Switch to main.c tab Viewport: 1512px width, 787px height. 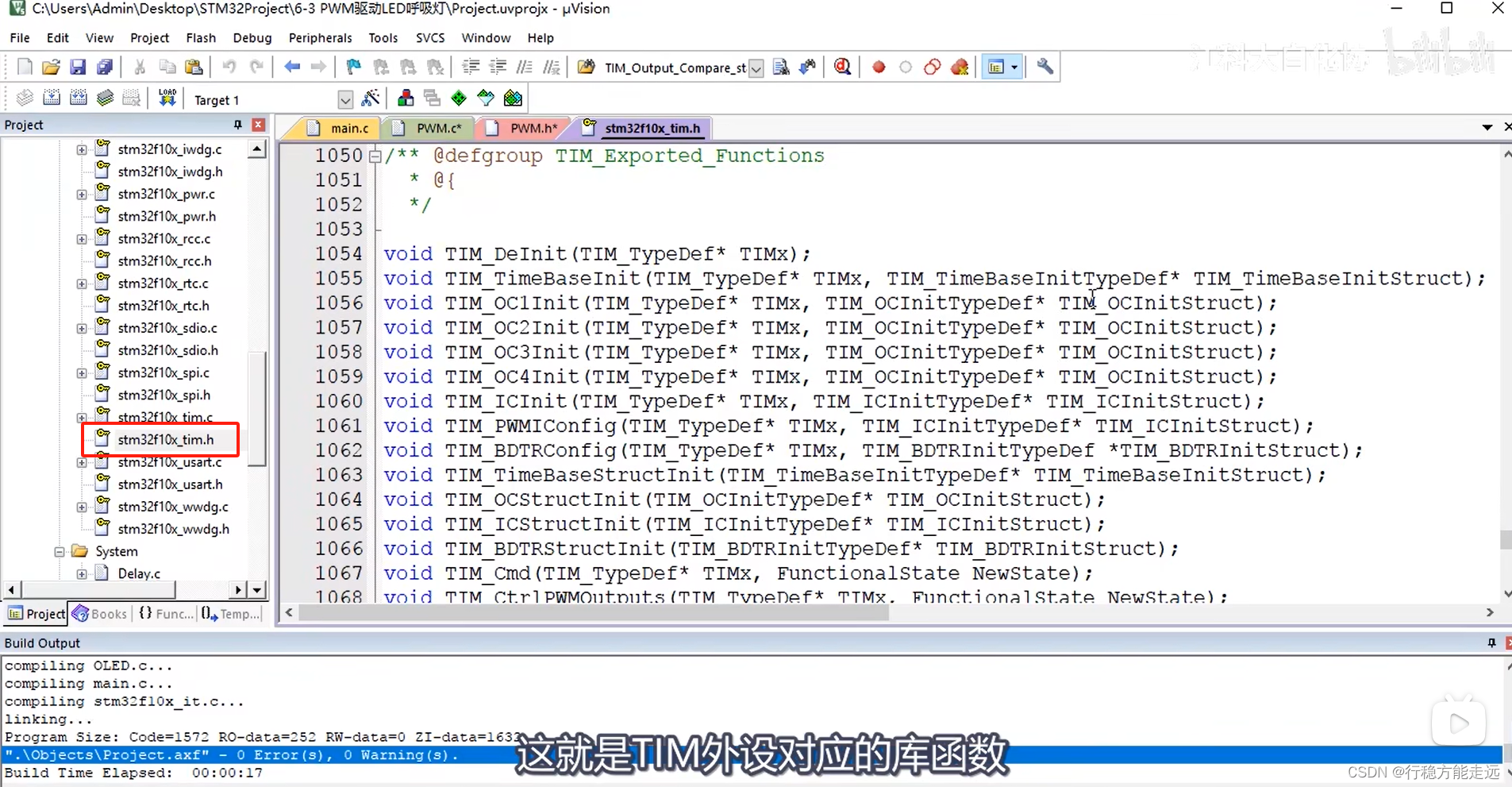pos(340,128)
